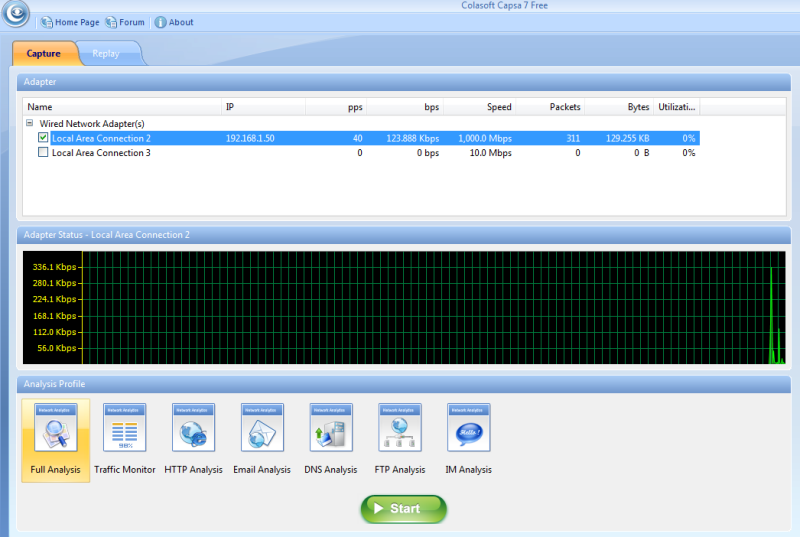Select the Email Analysis profile icon
The image size is (800, 537).
pos(262,427)
